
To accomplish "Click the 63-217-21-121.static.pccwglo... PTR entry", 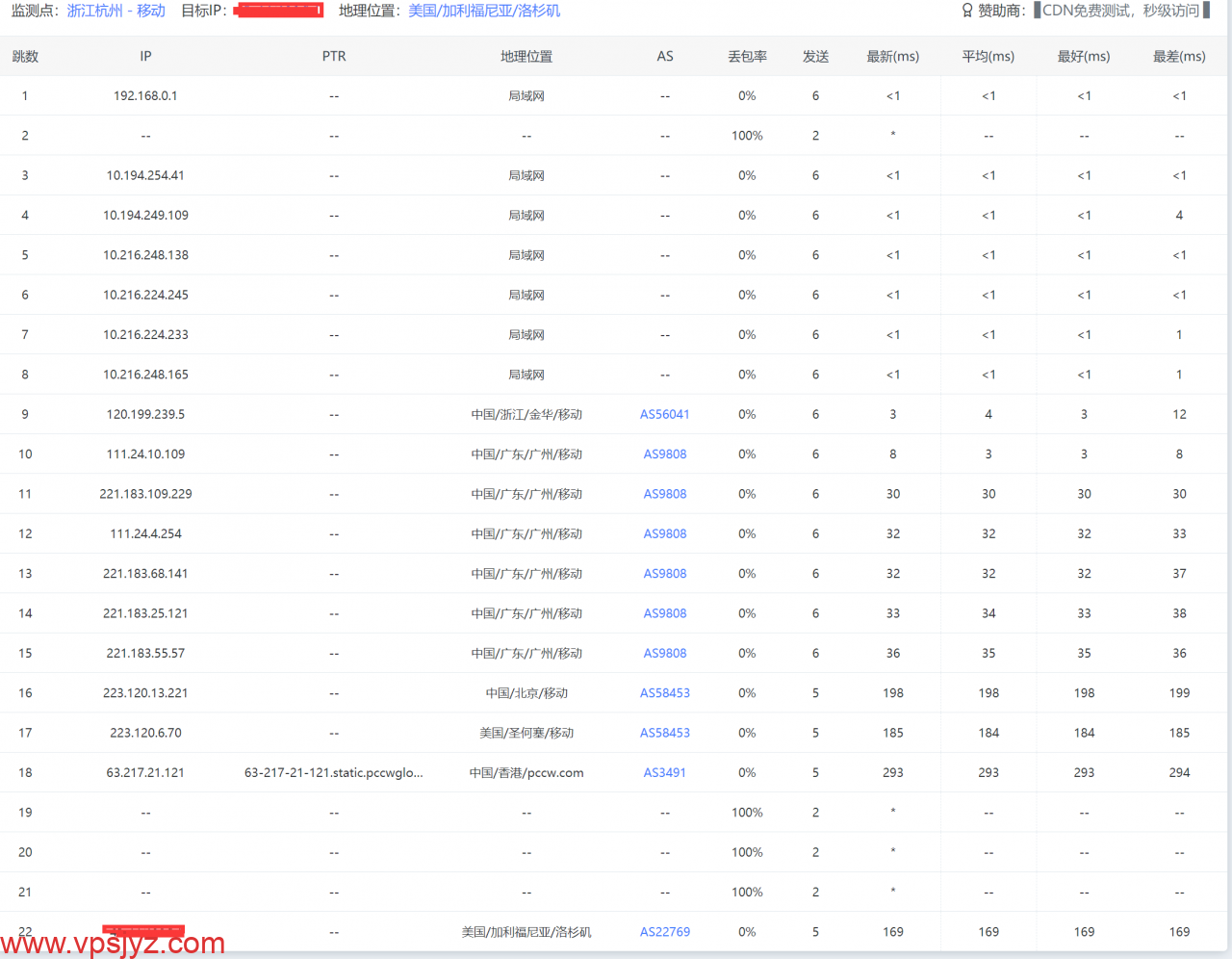I will click(x=333, y=772).
